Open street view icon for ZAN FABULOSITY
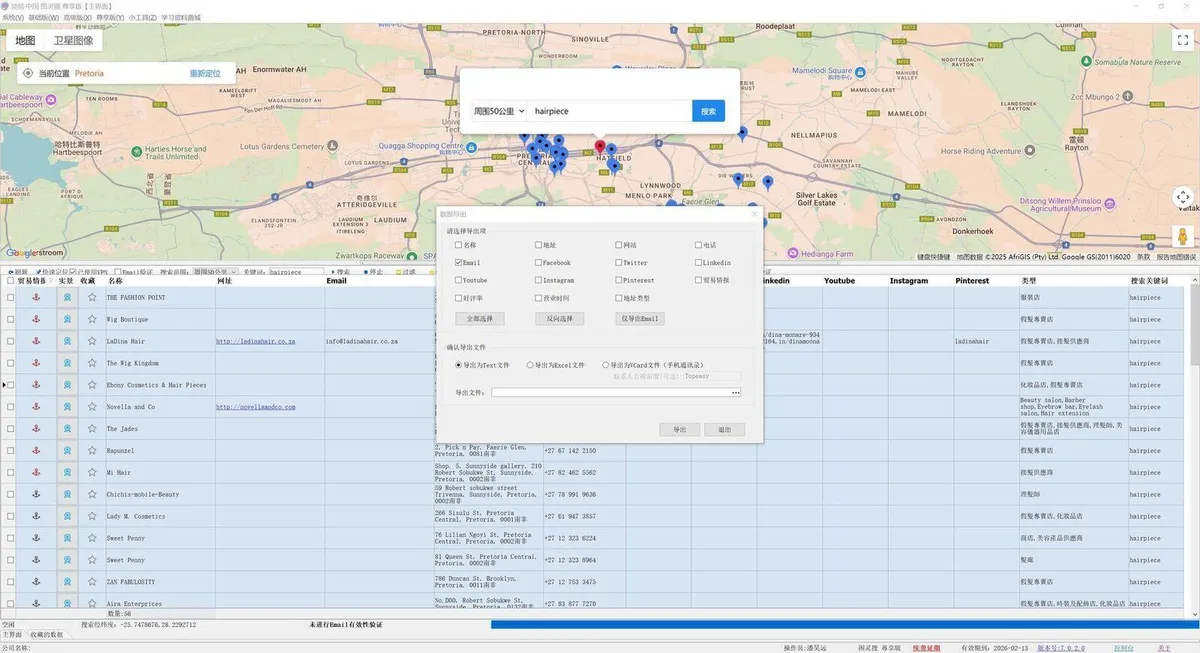1200x653 pixels. 67,582
